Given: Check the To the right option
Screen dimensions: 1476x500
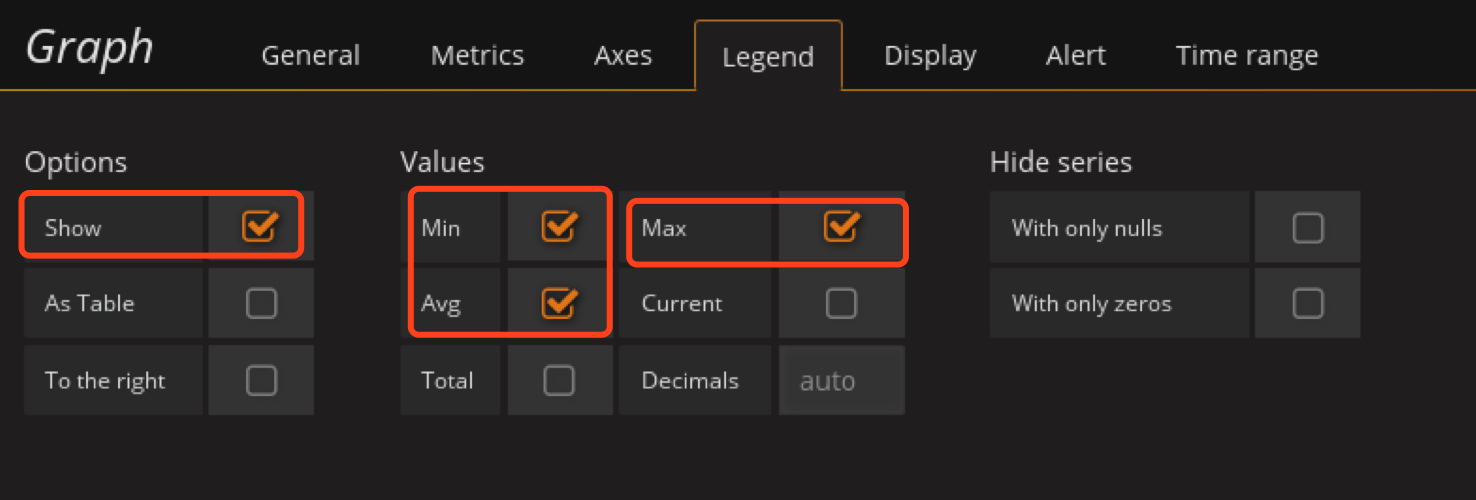Looking at the screenshot, I should pyautogui.click(x=261, y=380).
